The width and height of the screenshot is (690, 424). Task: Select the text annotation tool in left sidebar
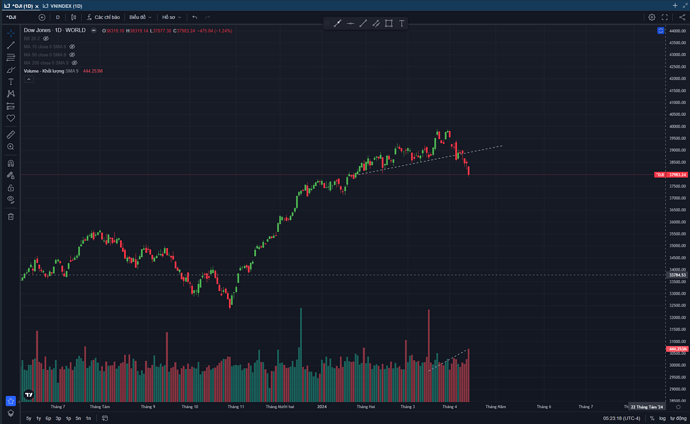pos(11,81)
